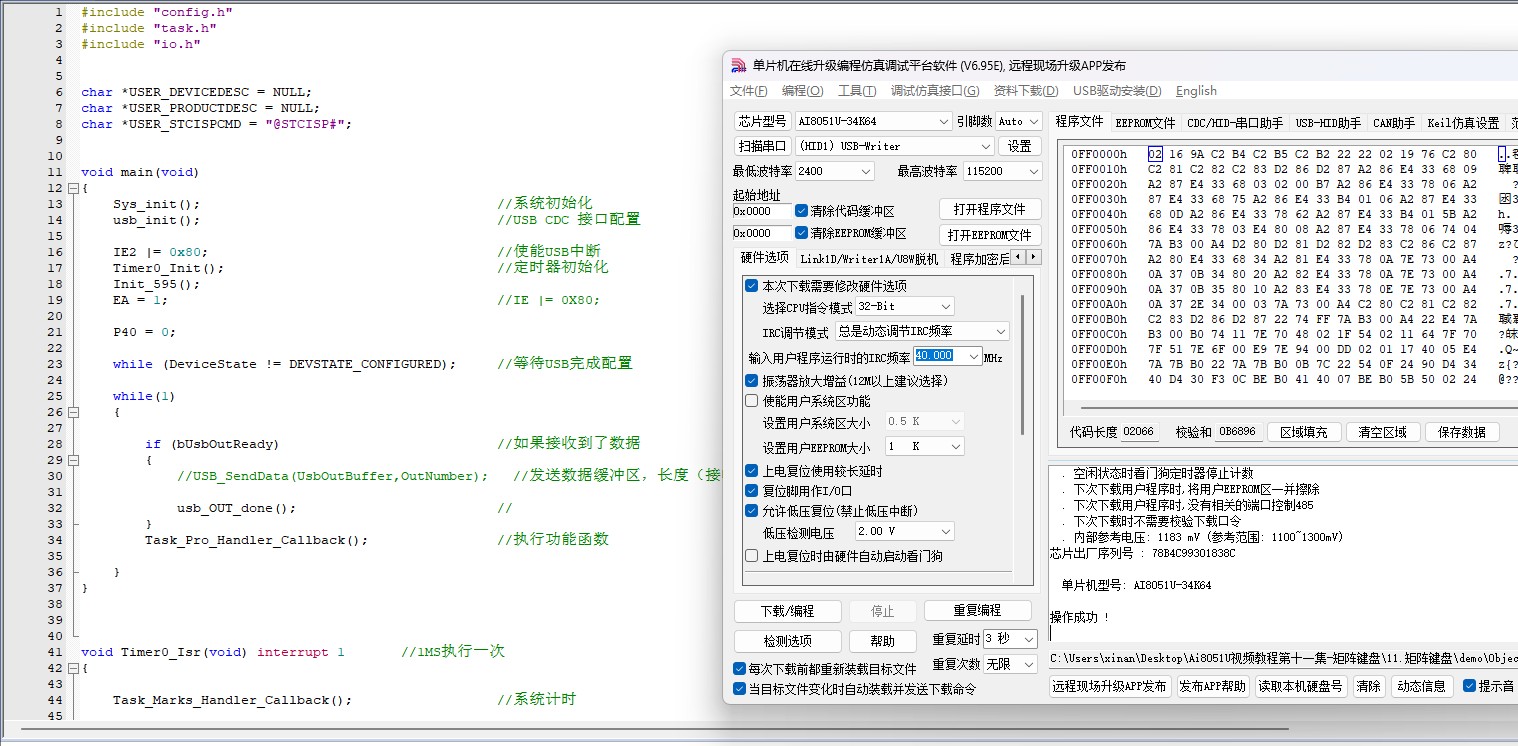
Task: Click the 设置 button
Action: click(1019, 146)
